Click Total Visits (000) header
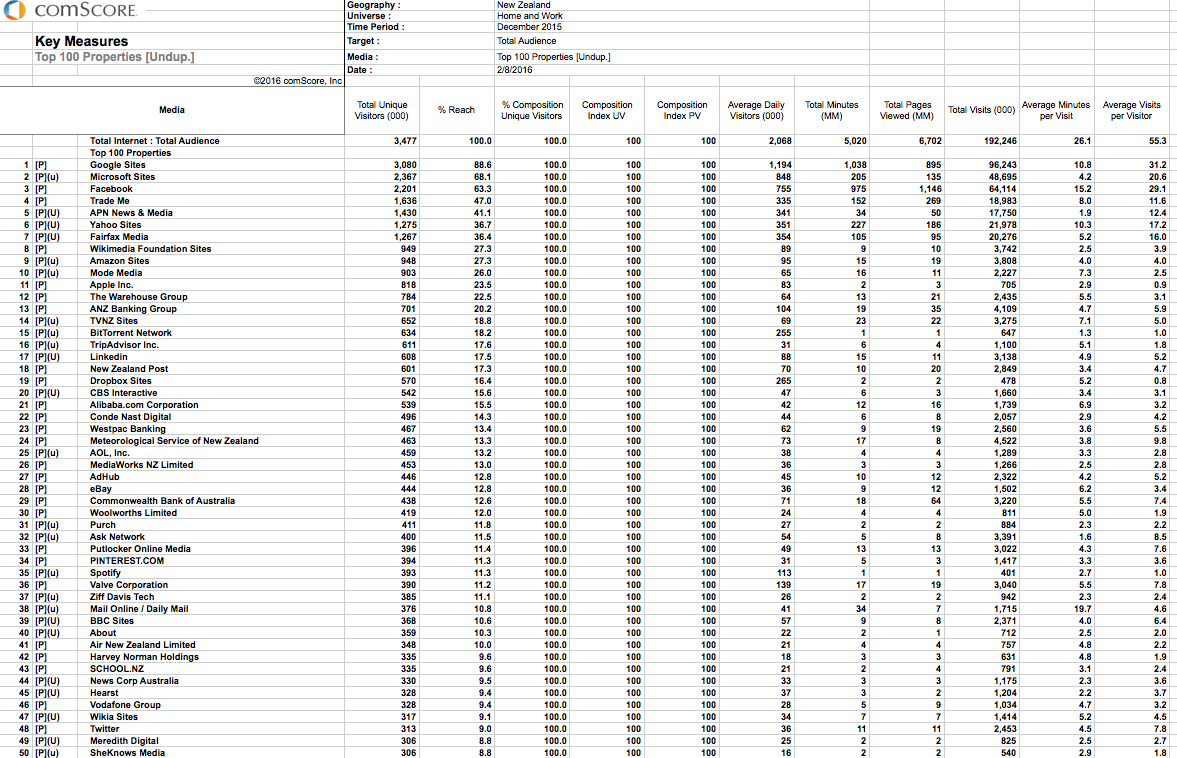The image size is (1177, 758). tap(982, 110)
